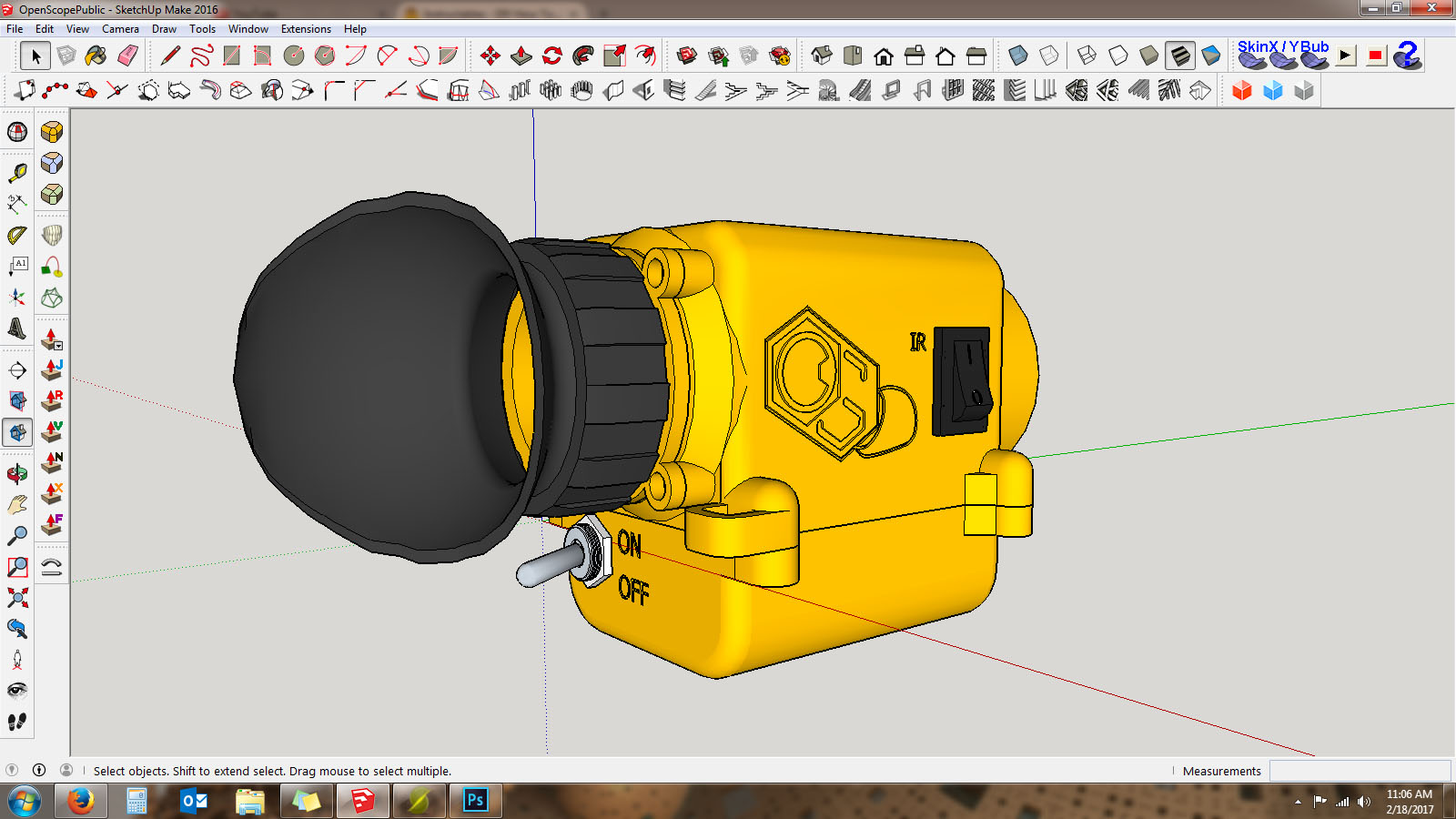The image size is (1456, 819).
Task: Switch to Wireframe face style
Action: [x=1087, y=56]
